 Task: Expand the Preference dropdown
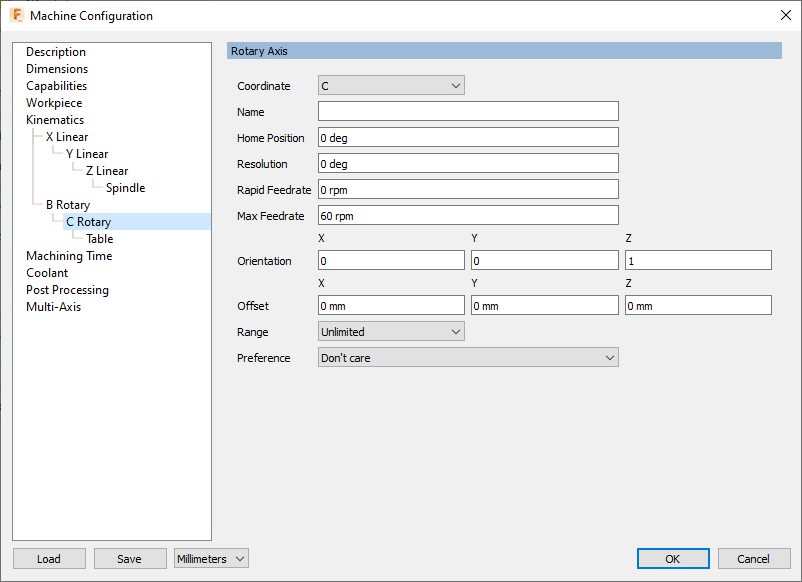(x=468, y=357)
